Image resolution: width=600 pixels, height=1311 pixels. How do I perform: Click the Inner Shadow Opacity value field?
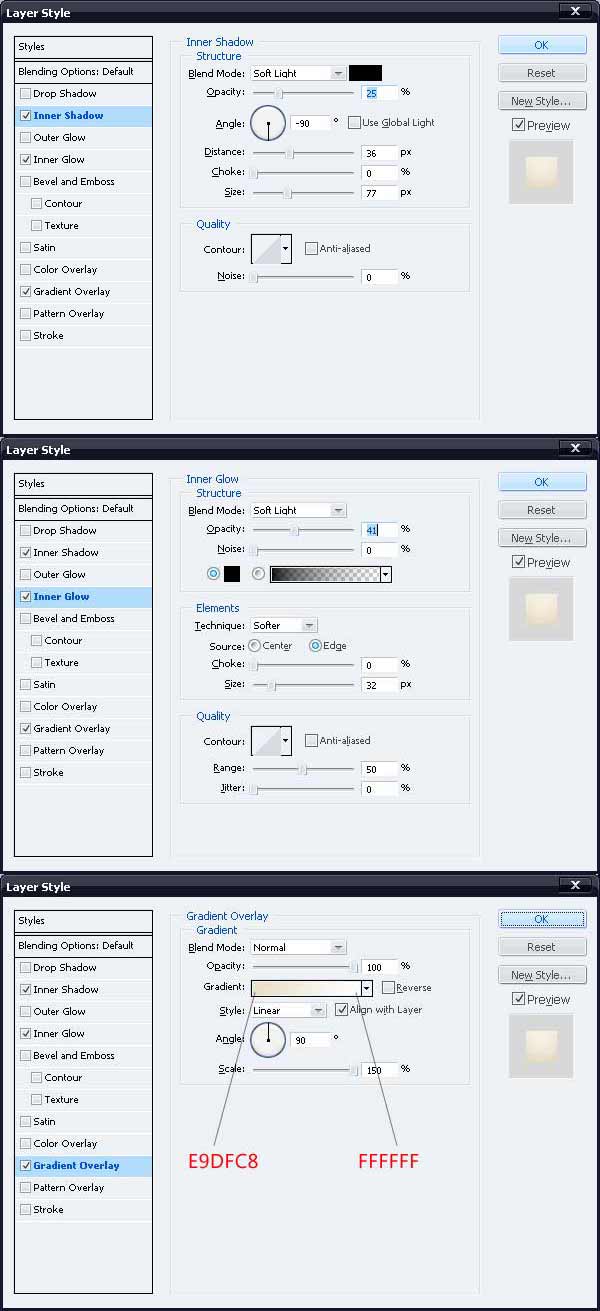click(x=380, y=92)
